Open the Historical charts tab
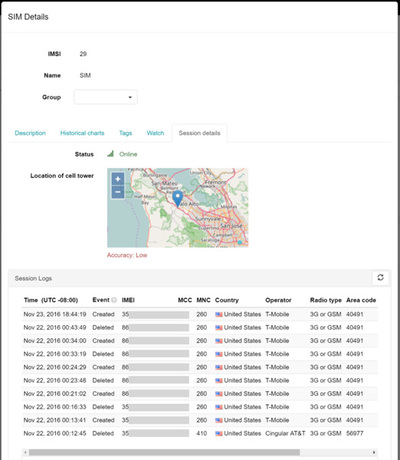This screenshot has height=460, width=400. pyautogui.click(x=82, y=133)
